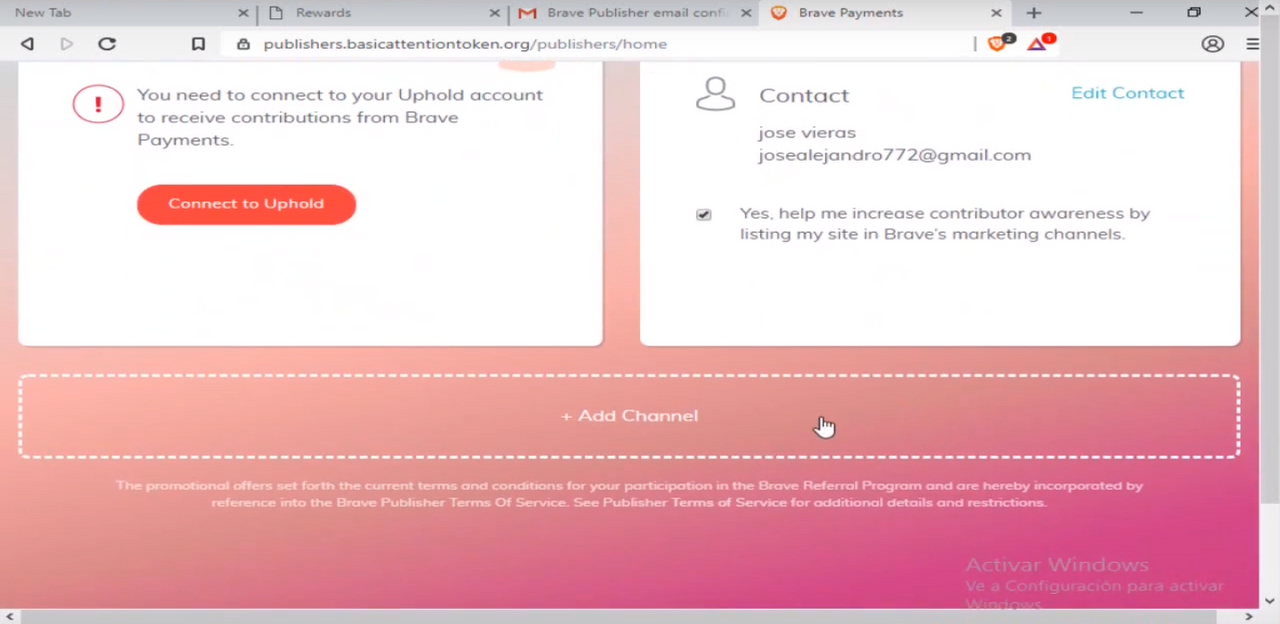Click the contact email josealejandro772@gmail.com
The width and height of the screenshot is (1280, 624).
[894, 155]
